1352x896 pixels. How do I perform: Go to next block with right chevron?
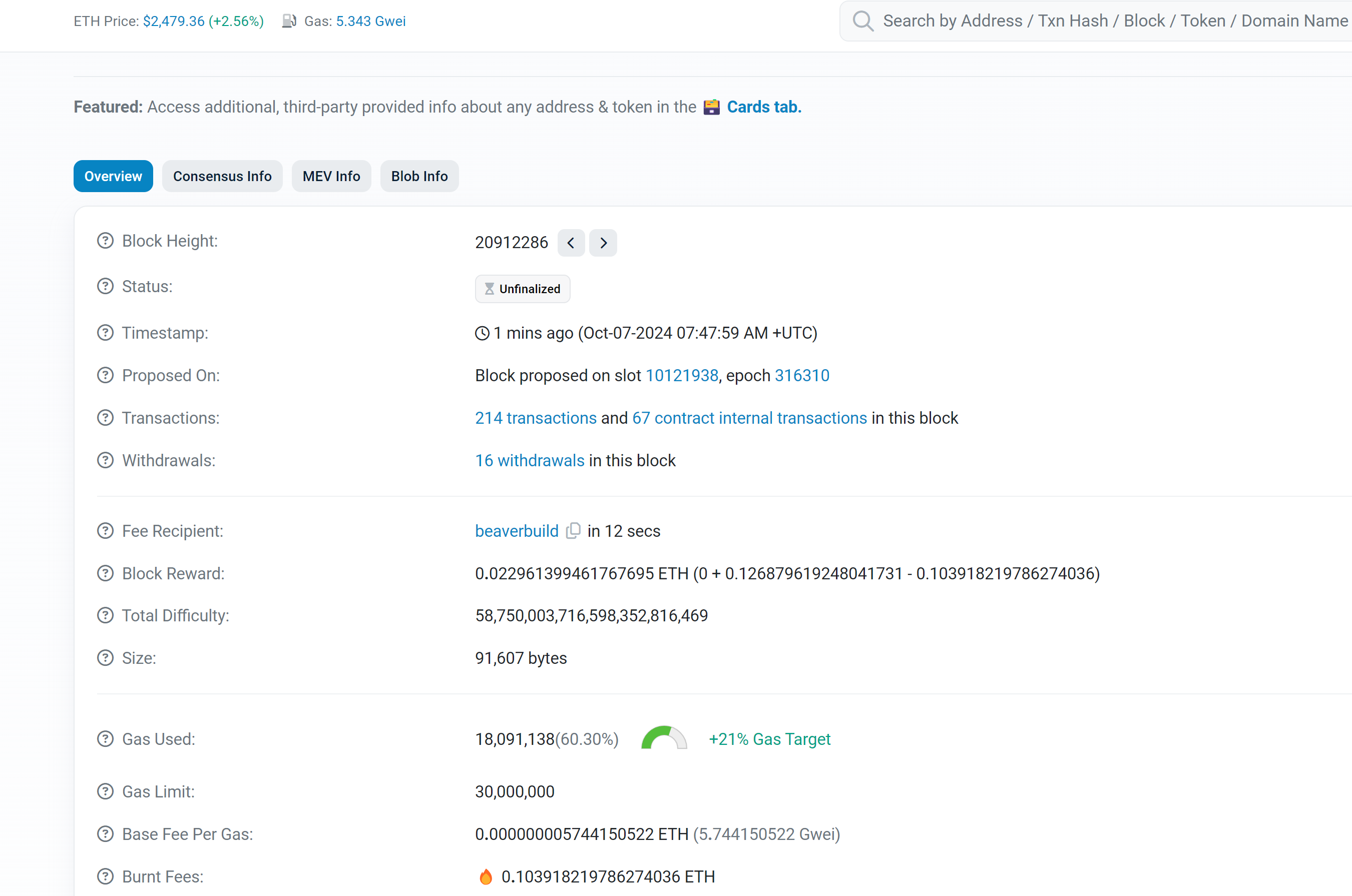tap(603, 243)
